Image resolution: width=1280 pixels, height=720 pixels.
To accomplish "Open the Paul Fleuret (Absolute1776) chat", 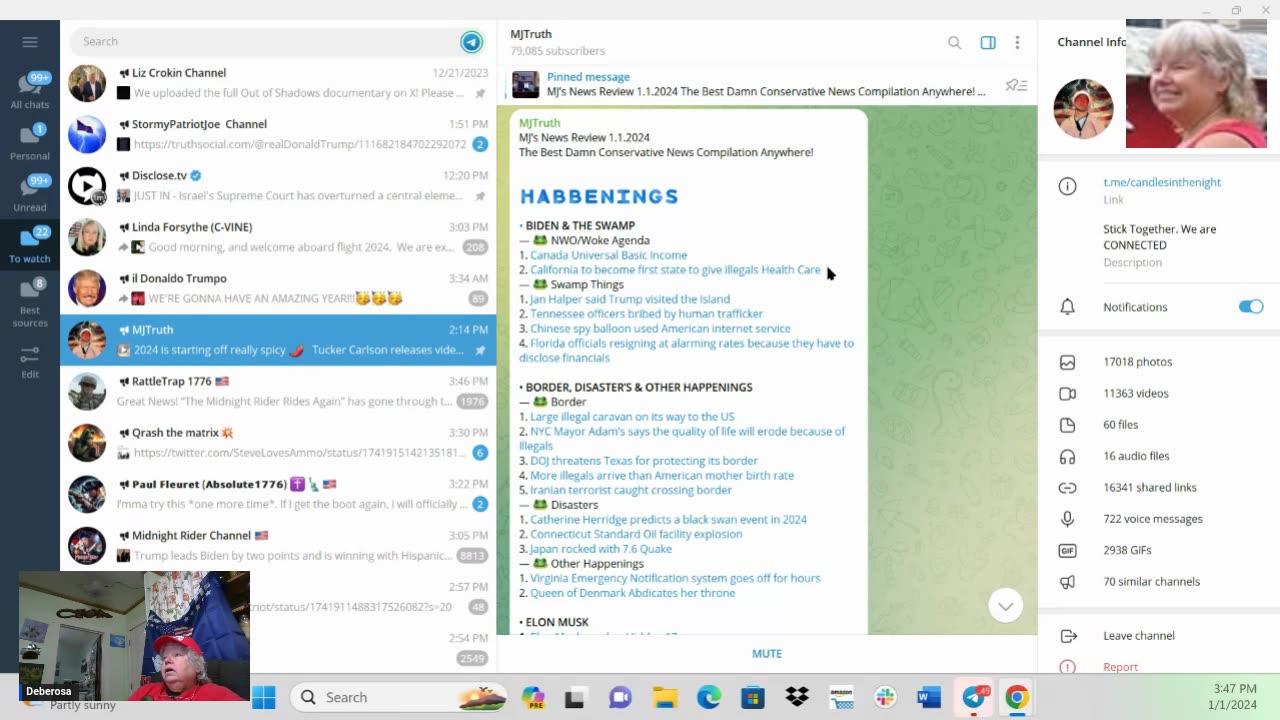I will click(x=278, y=494).
